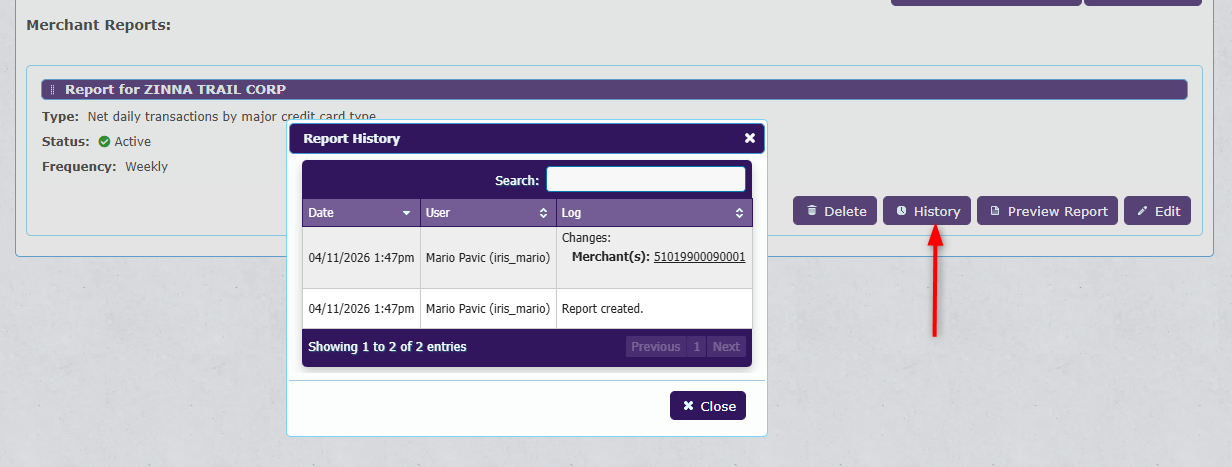Click the Preview Report document icon button
The image size is (1232, 467).
1046,211
